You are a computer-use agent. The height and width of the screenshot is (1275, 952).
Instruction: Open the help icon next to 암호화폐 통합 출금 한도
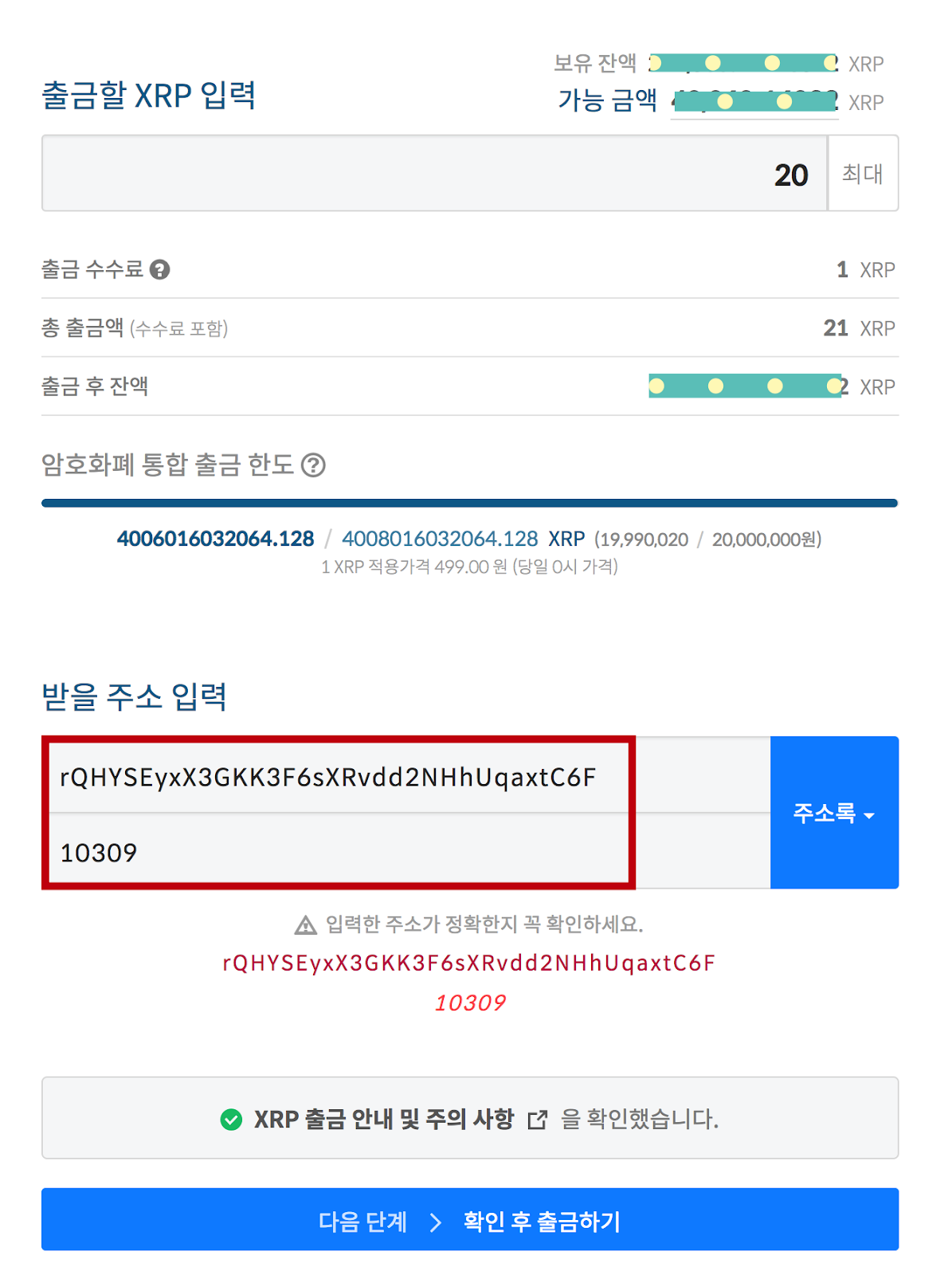click(x=313, y=465)
